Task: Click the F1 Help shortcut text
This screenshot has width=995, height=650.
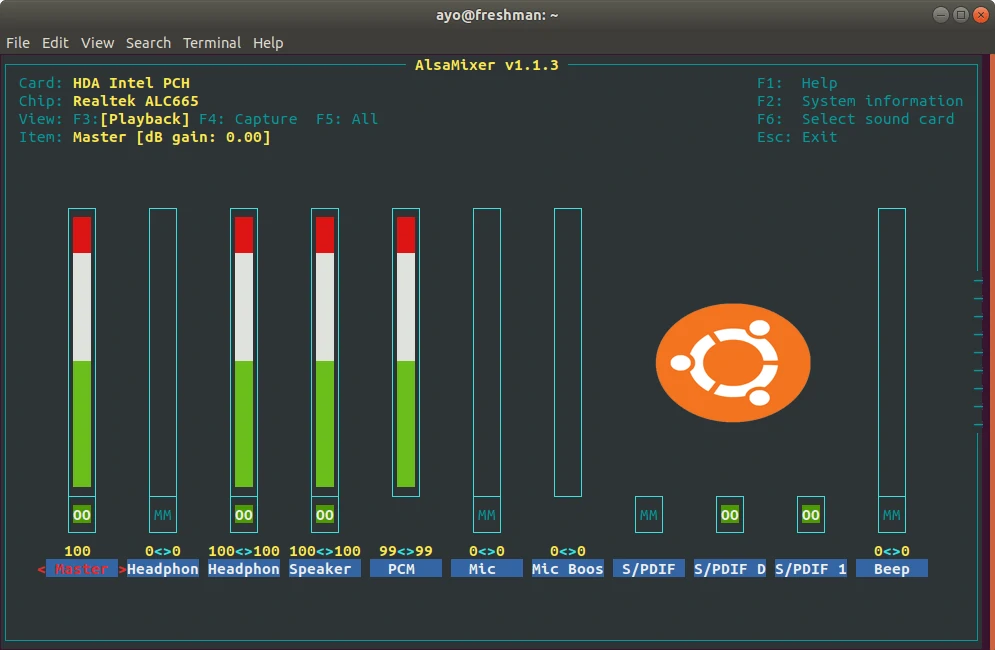Action: click(x=797, y=83)
